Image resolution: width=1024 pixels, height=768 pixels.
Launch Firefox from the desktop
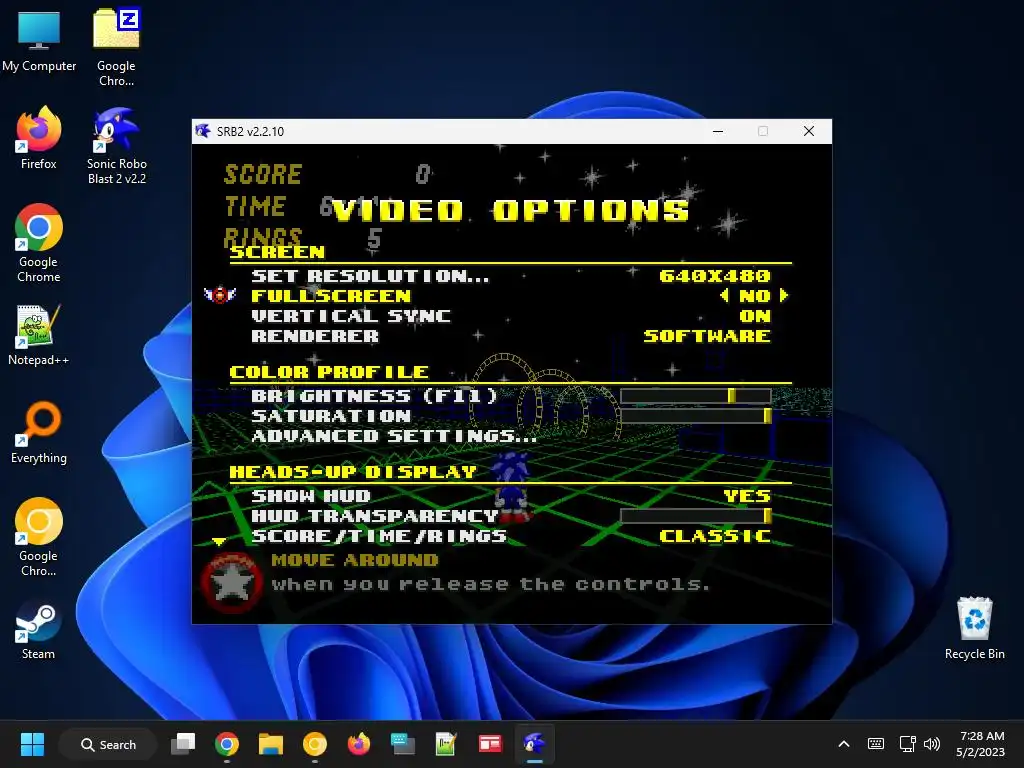39,138
